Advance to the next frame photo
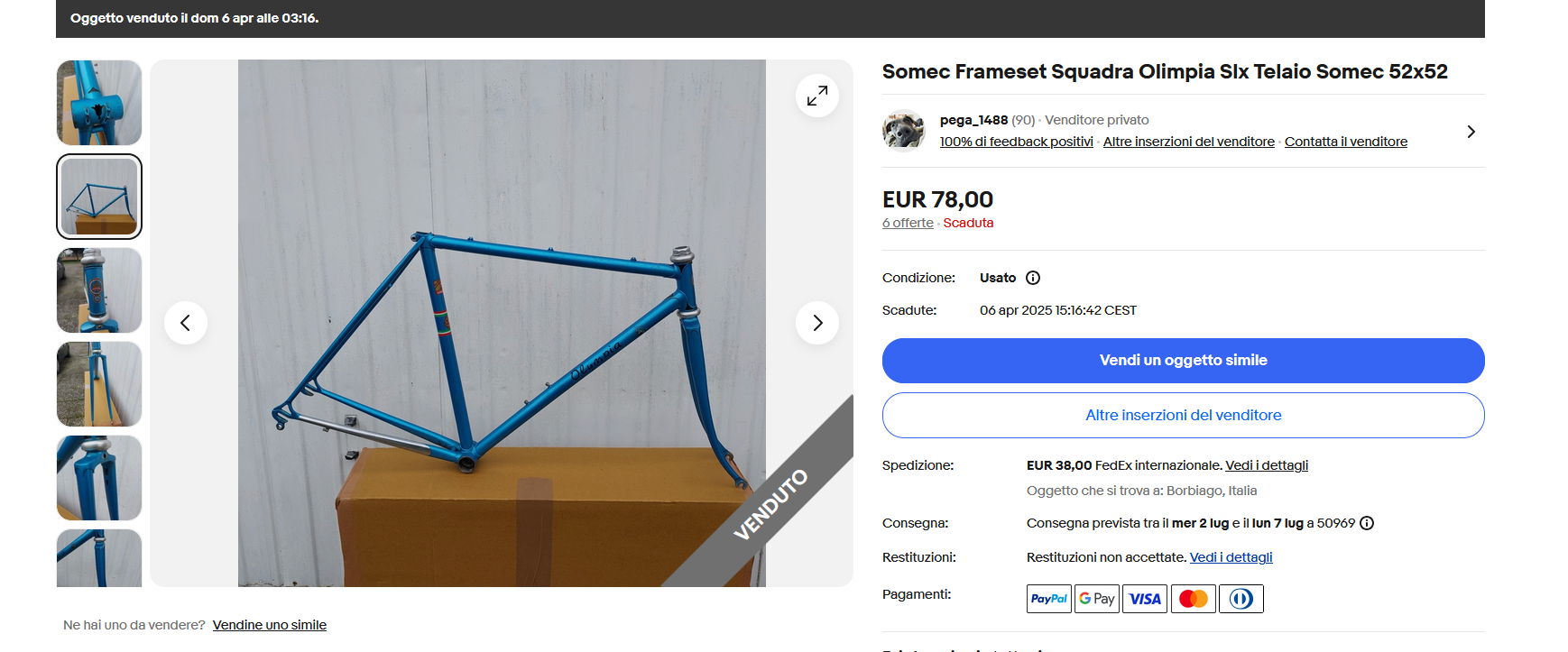This screenshot has width=1568, height=652. coord(817,323)
